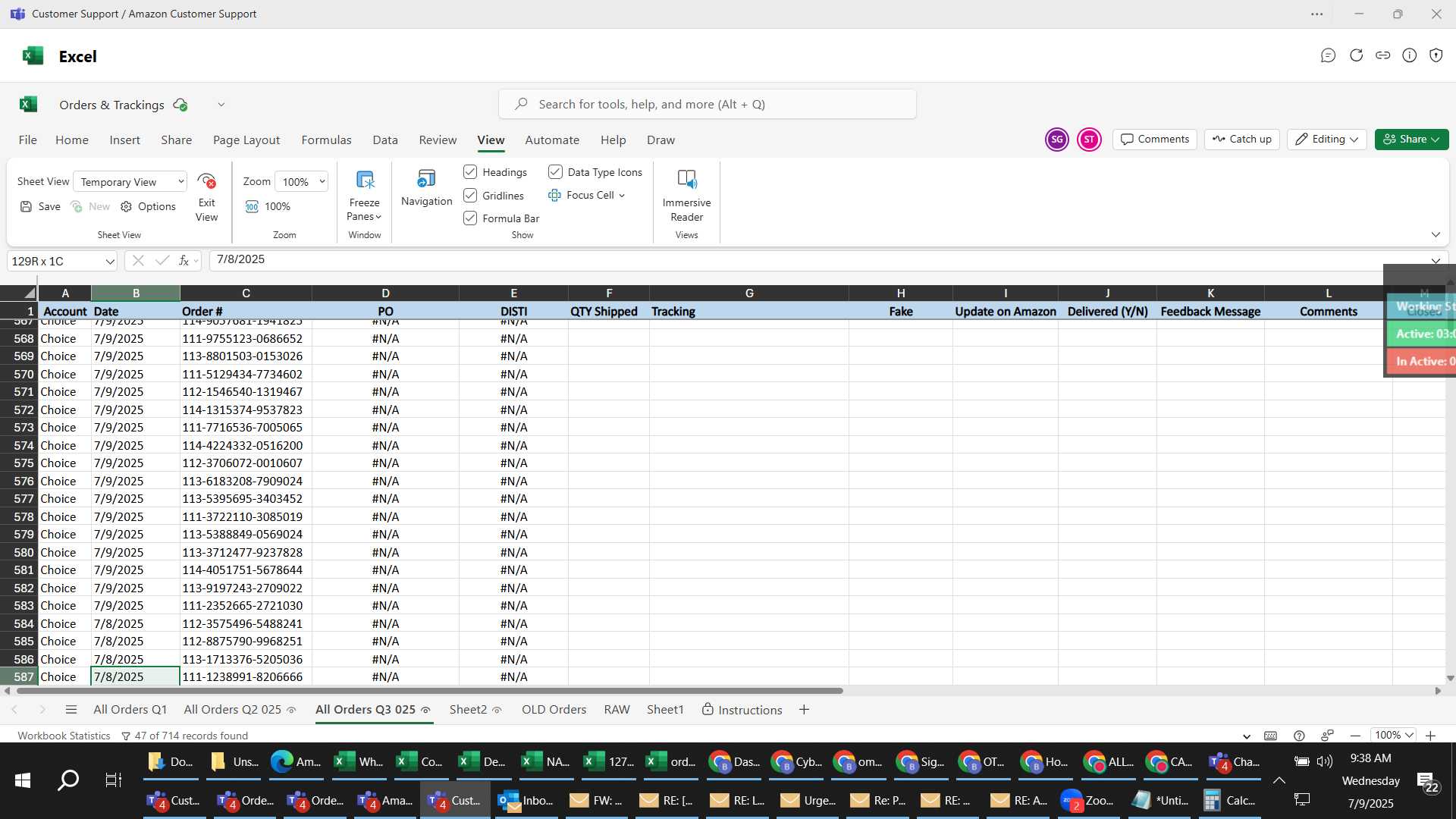The image size is (1456, 819).
Task: Expand the file name dropdown chevron
Action: [221, 105]
